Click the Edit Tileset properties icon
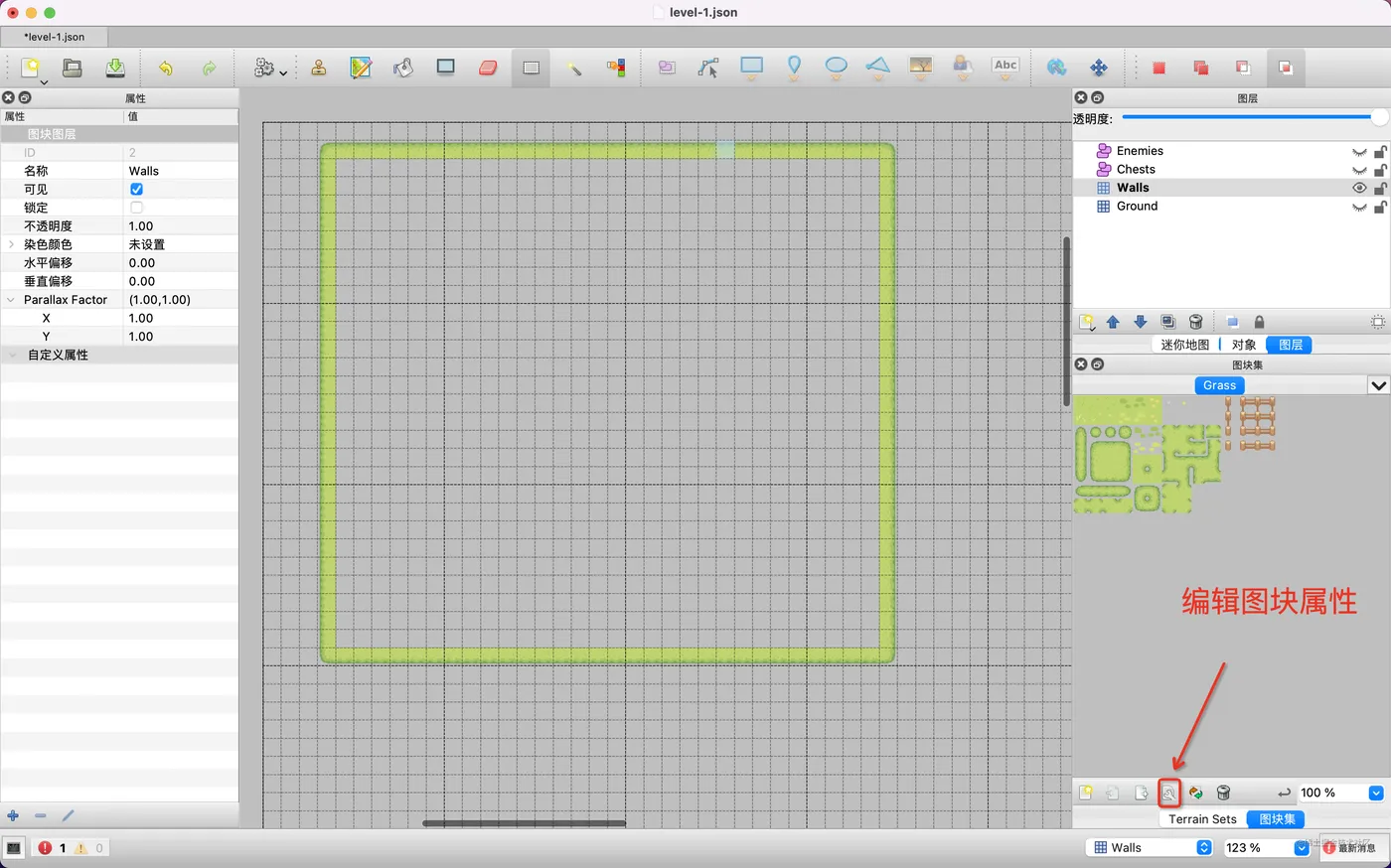 1169,793
